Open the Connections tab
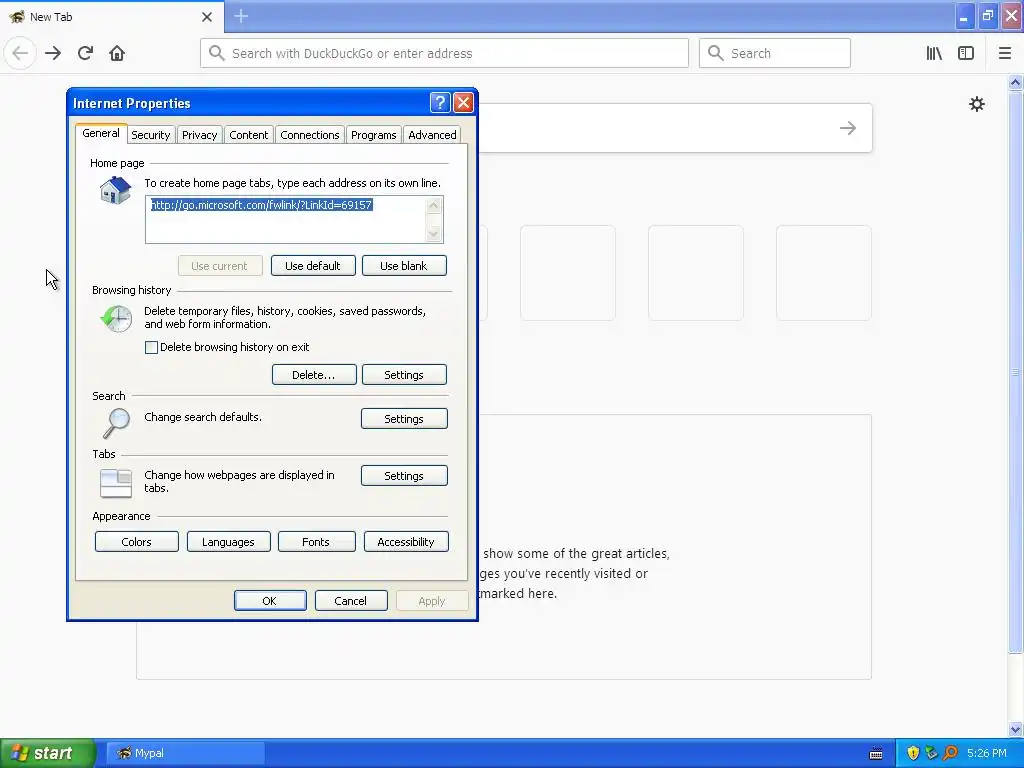The image size is (1024, 768). pyautogui.click(x=310, y=135)
